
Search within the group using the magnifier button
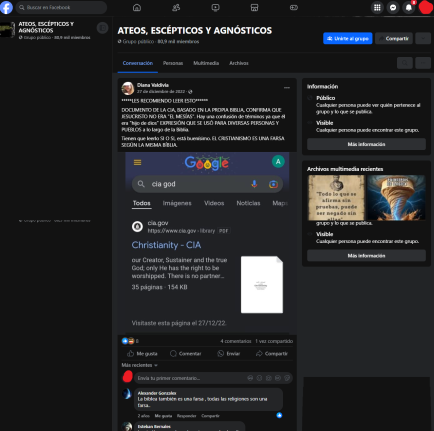405,63
